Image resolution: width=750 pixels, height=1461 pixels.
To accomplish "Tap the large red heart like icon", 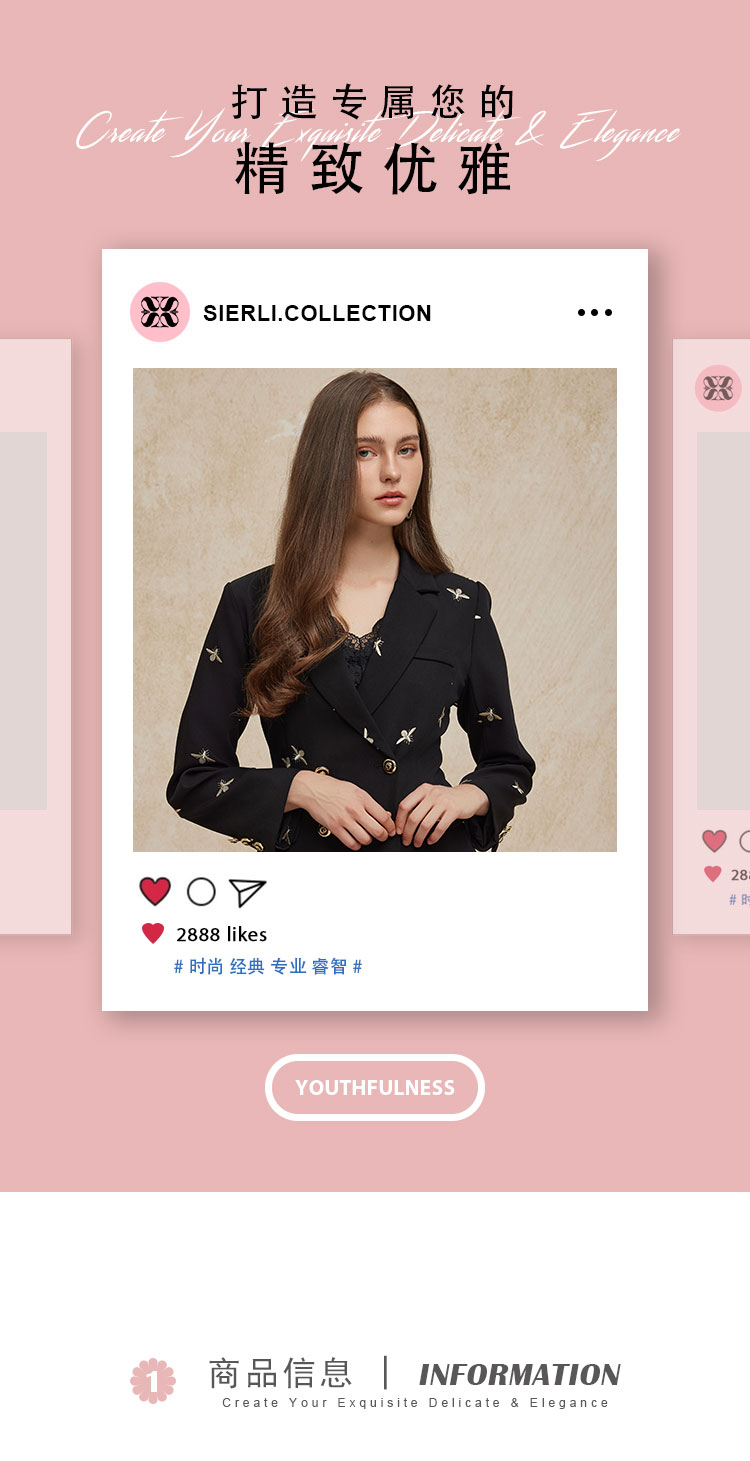I will point(155,891).
